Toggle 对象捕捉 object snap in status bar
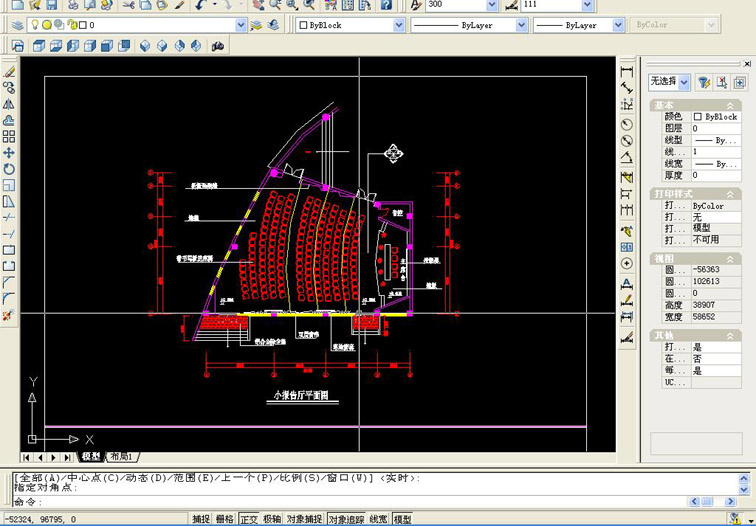Image resolution: width=756 pixels, height=526 pixels. (305, 519)
